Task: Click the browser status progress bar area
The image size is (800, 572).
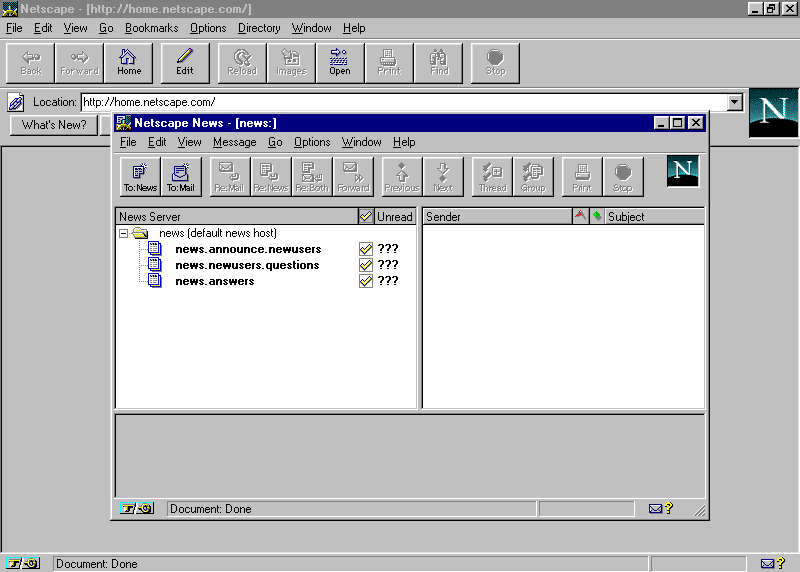Action: point(698,563)
